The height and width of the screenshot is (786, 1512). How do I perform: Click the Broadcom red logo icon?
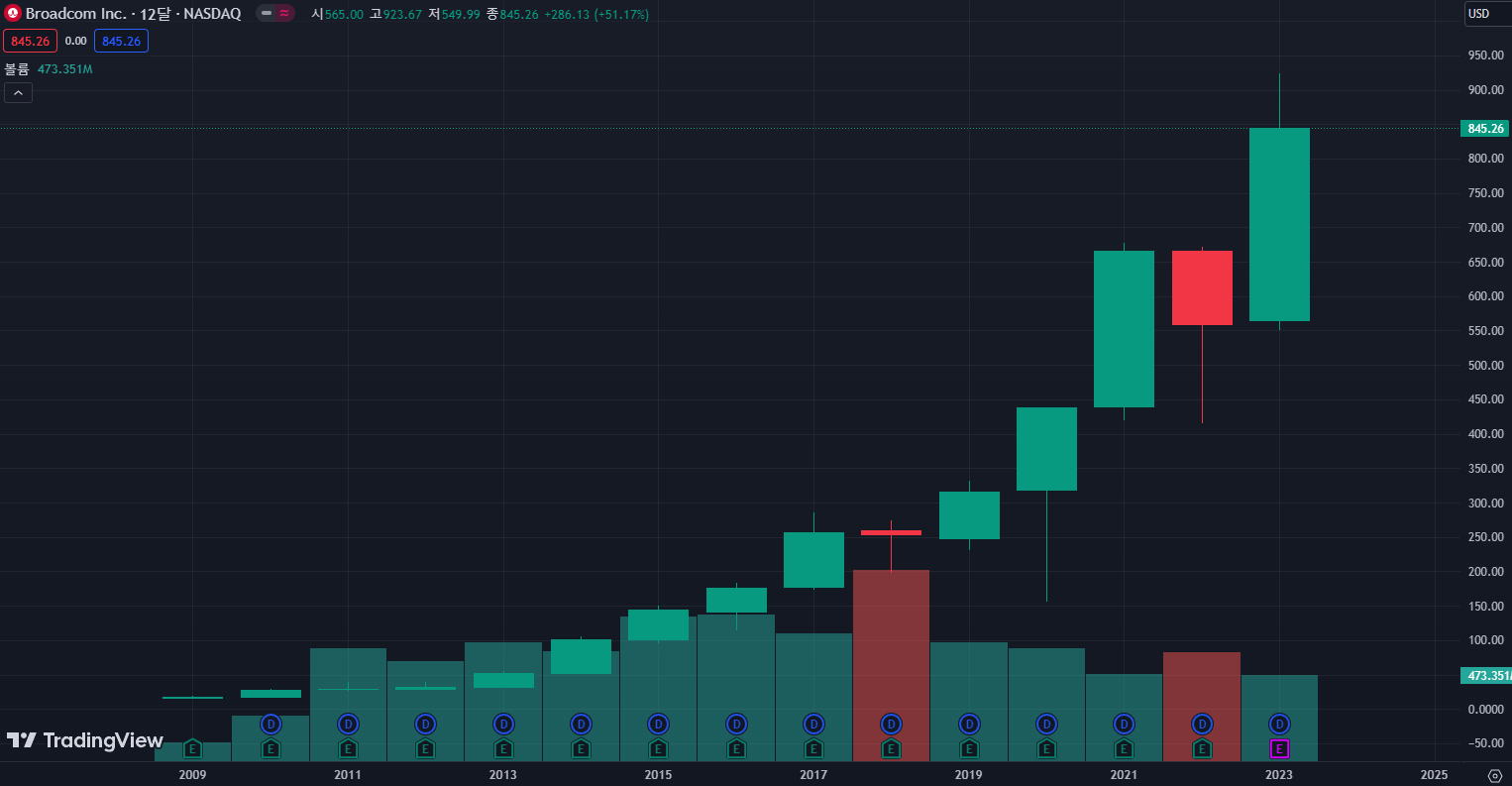13,14
